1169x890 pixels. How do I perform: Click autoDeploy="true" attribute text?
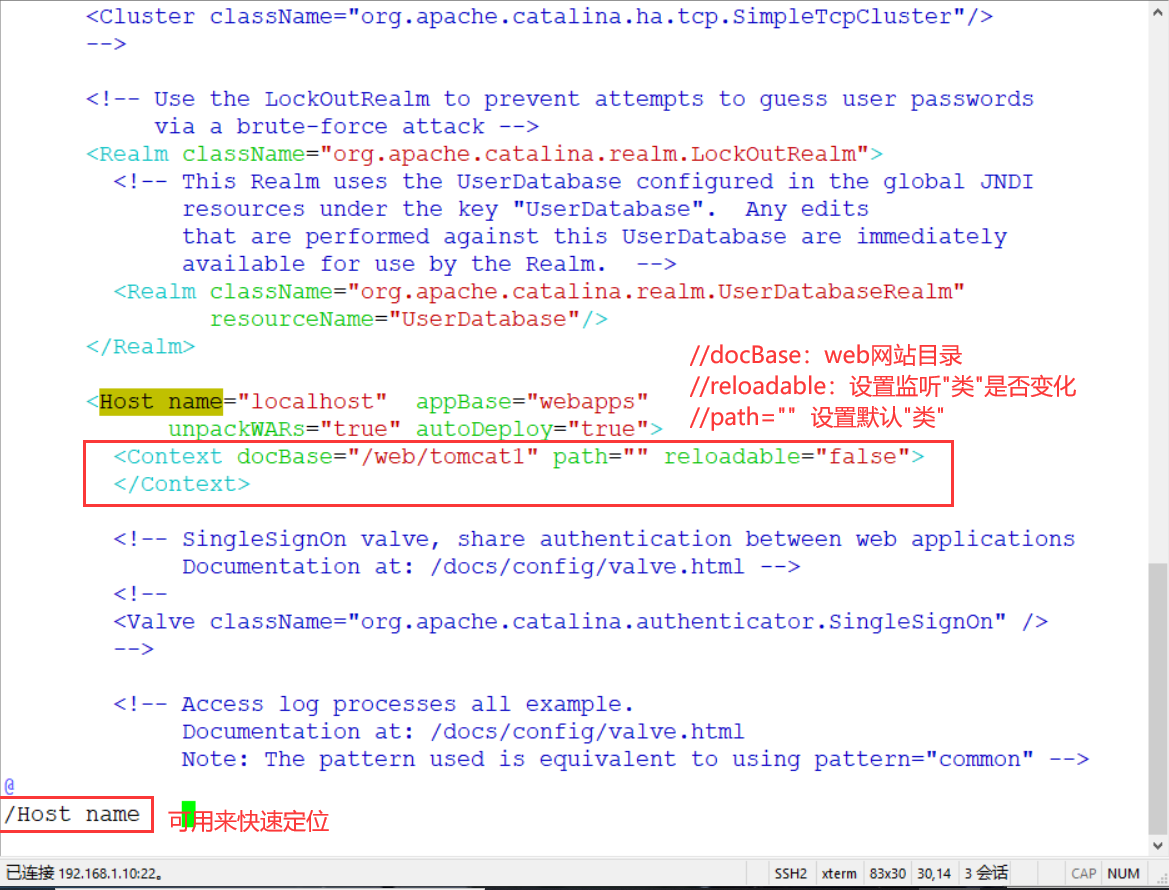tap(532, 429)
